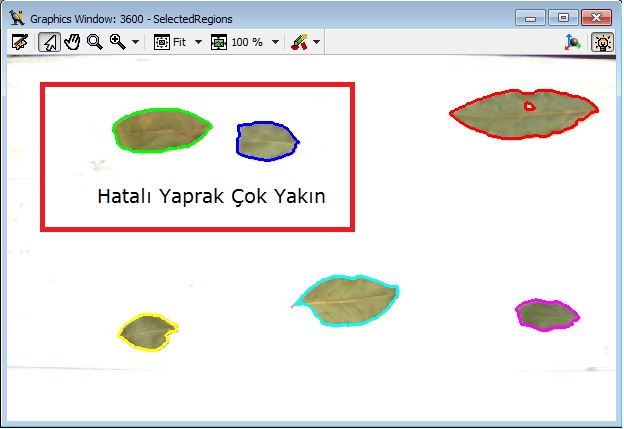624x429 pixels.
Task: Select the magenta-outlined leaf region
Action: (x=547, y=315)
